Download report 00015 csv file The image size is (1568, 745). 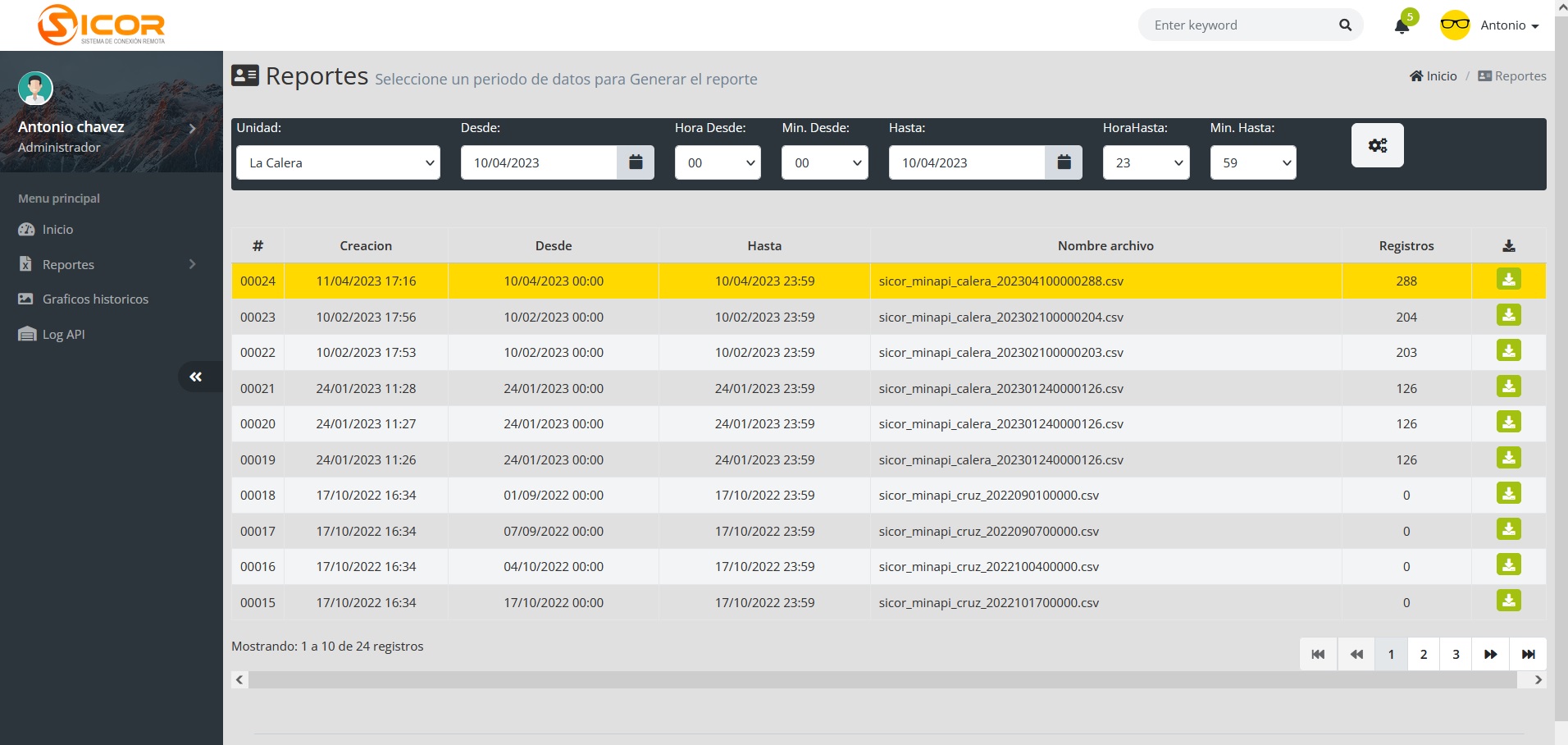(x=1508, y=601)
